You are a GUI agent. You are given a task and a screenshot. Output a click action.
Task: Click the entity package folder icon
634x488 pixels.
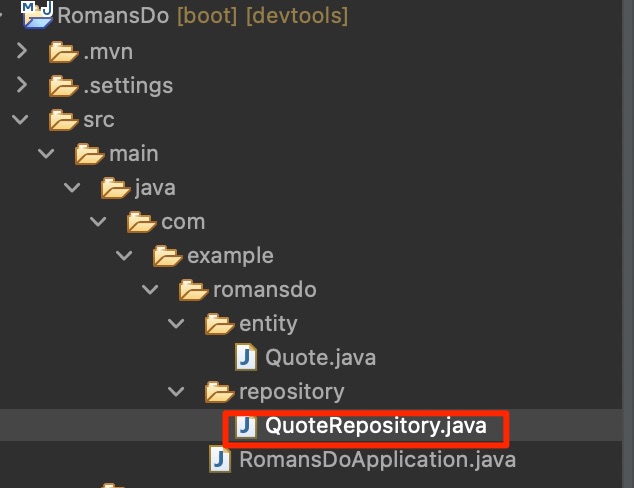(220, 324)
